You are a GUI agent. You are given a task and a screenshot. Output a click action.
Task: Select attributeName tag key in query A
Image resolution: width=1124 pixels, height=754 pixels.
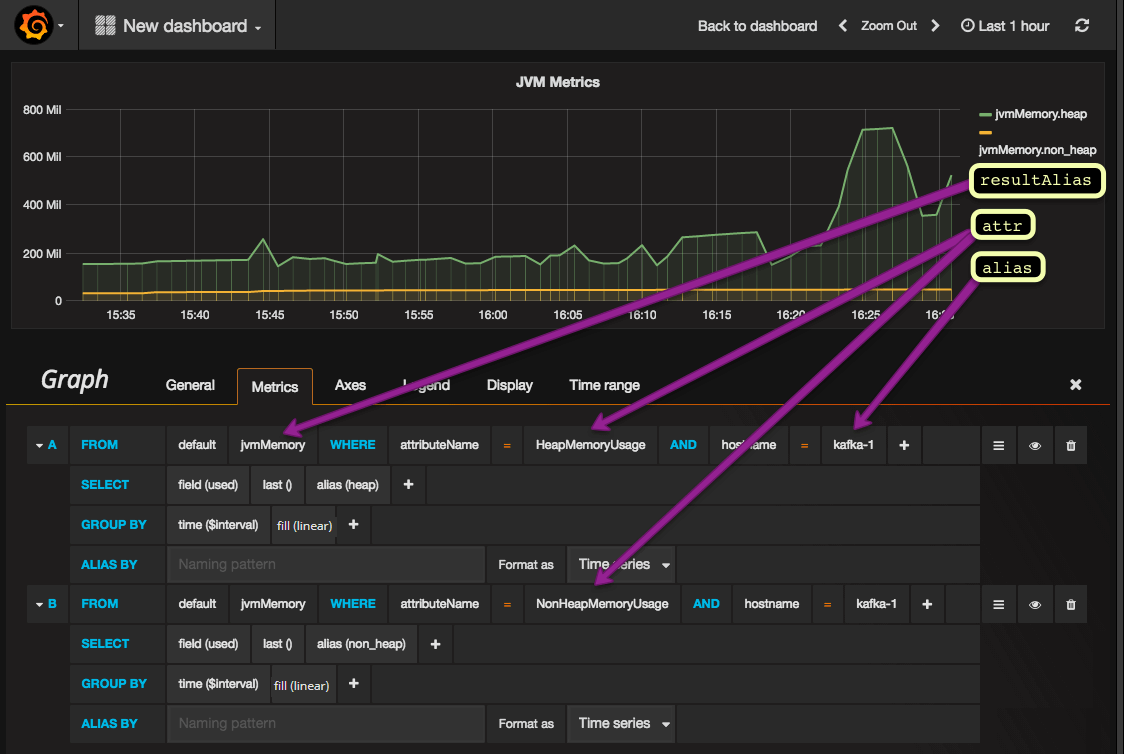click(x=439, y=445)
